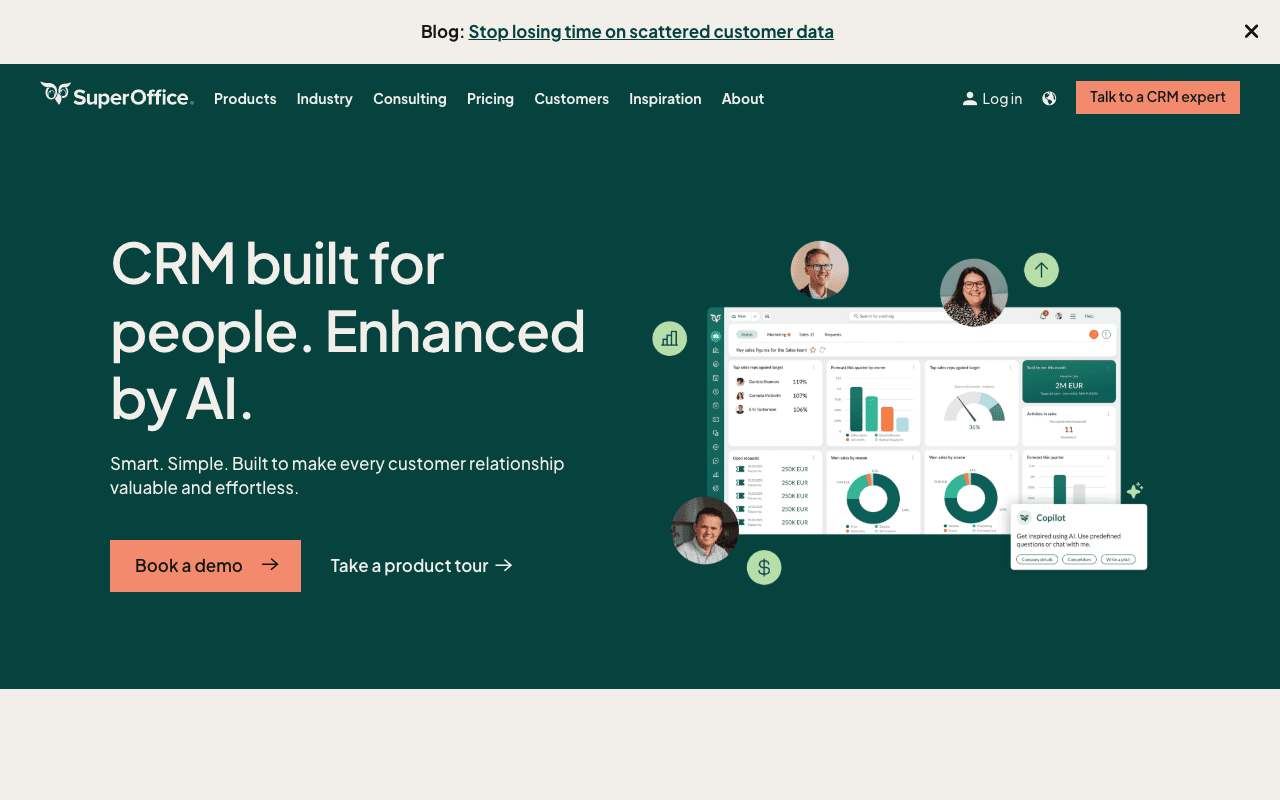Click the refresh icon beside the star
This screenshot has height=800, width=1280.
(823, 350)
